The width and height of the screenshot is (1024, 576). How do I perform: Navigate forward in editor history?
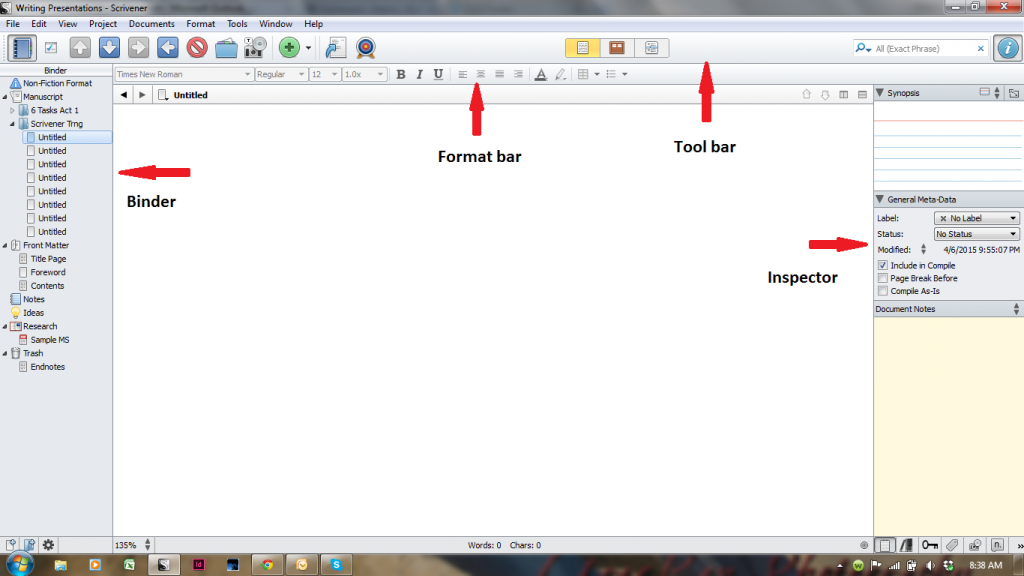[x=142, y=95]
